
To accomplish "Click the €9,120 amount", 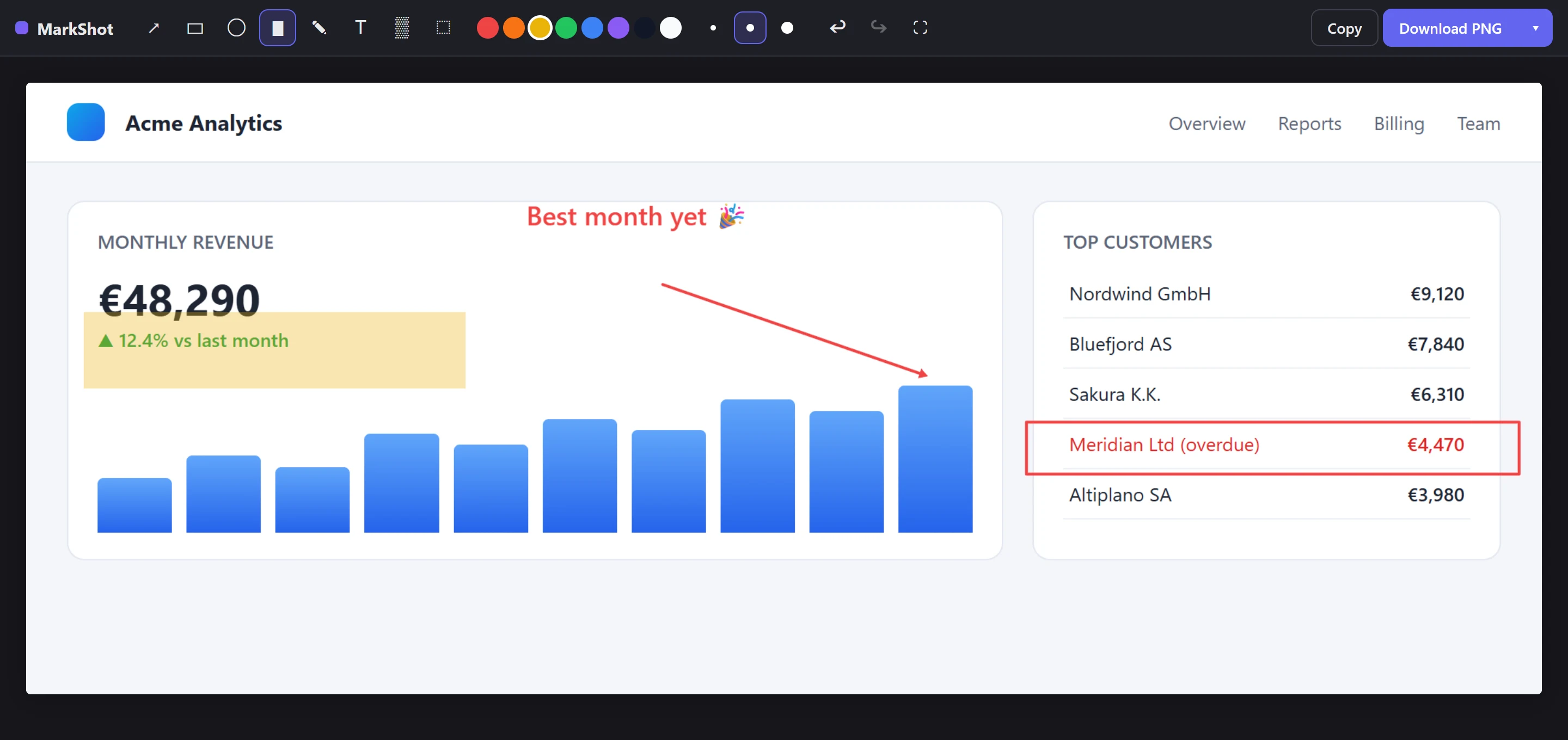I will [x=1437, y=294].
